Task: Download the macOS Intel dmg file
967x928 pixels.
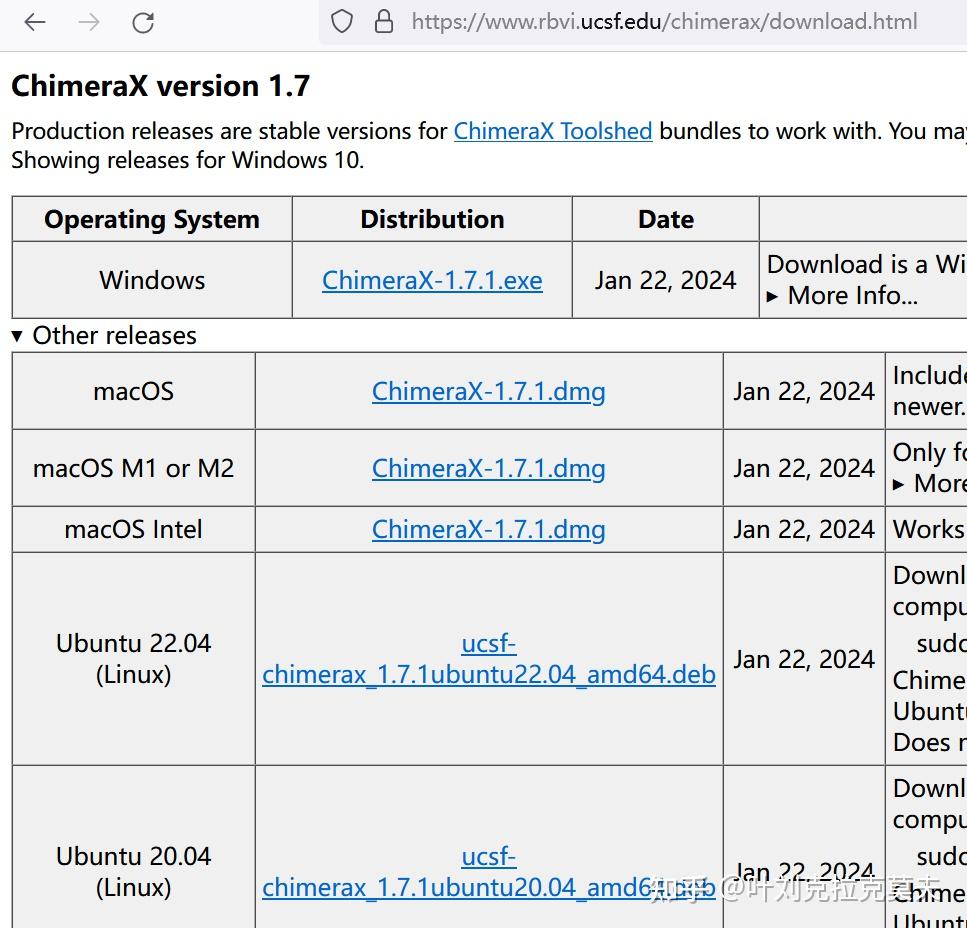Action: (x=489, y=529)
